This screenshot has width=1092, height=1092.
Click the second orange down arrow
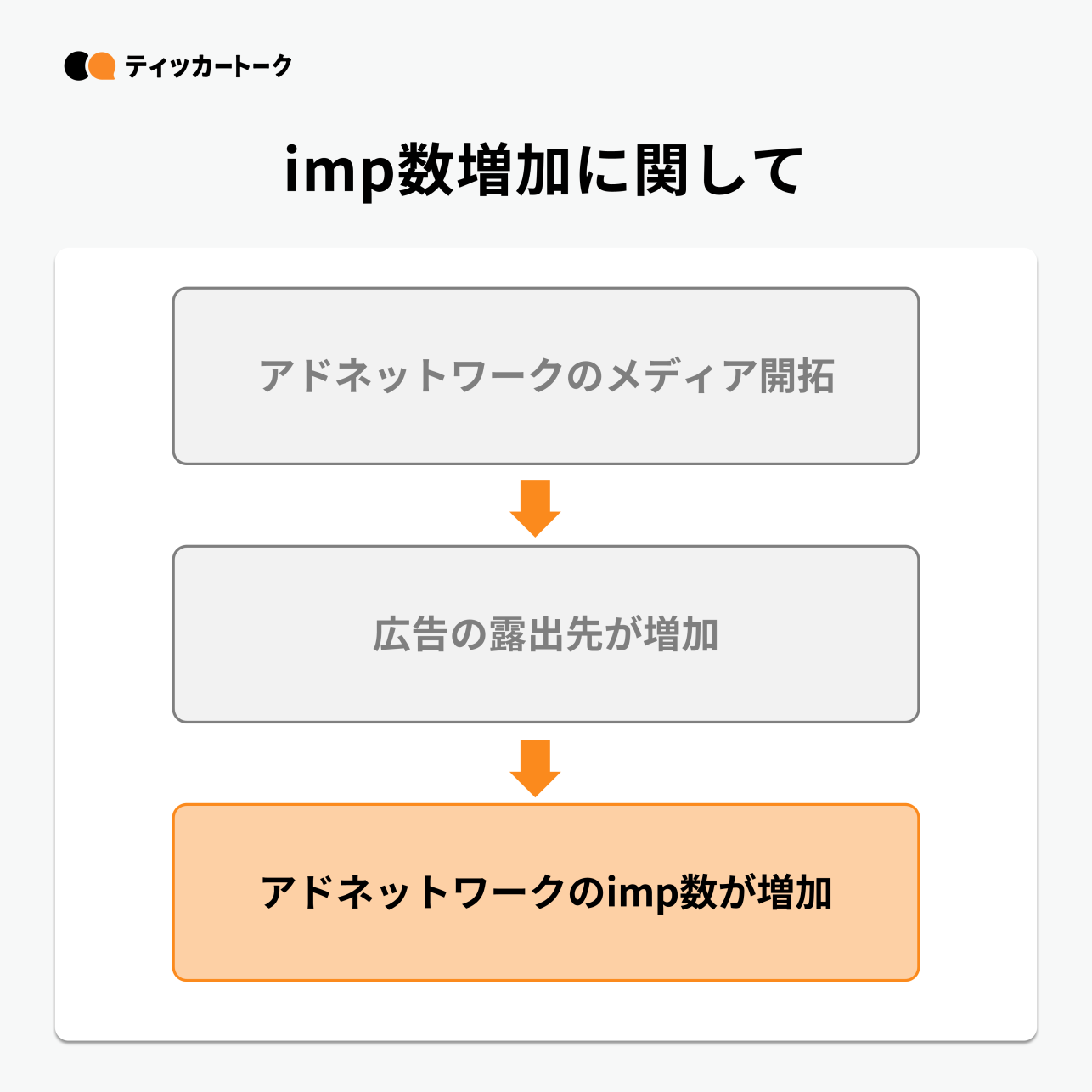(535, 768)
